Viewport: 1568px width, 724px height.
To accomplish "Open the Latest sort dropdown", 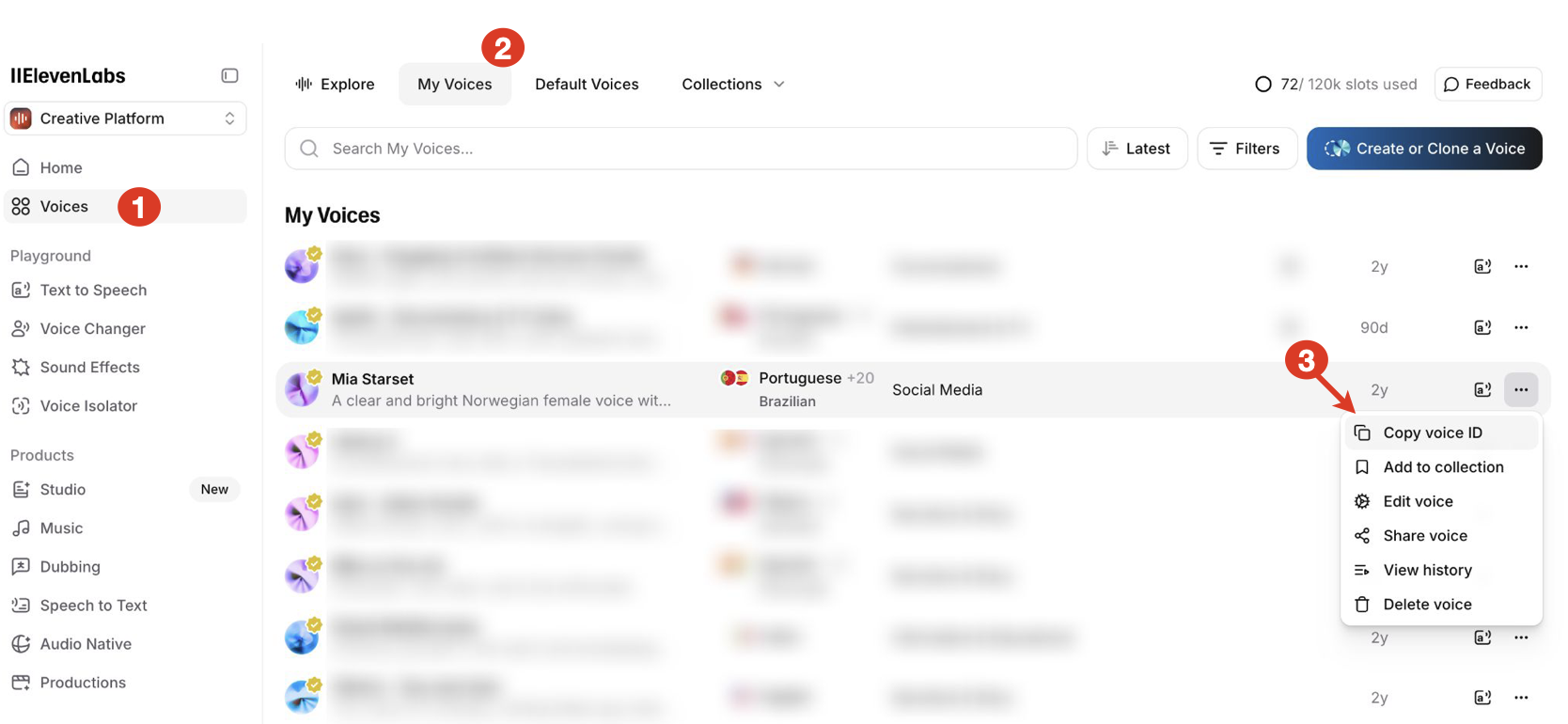I will pyautogui.click(x=1137, y=149).
